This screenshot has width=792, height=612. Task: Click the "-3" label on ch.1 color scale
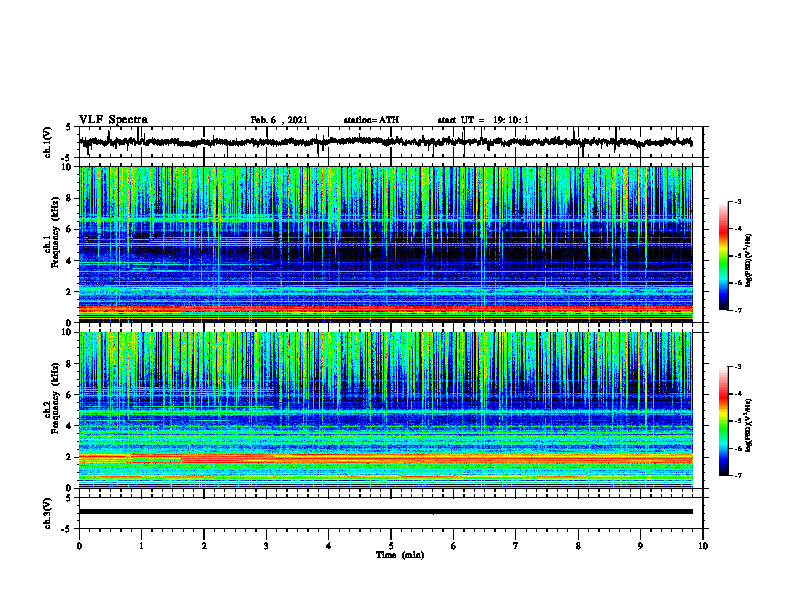pos(737,202)
